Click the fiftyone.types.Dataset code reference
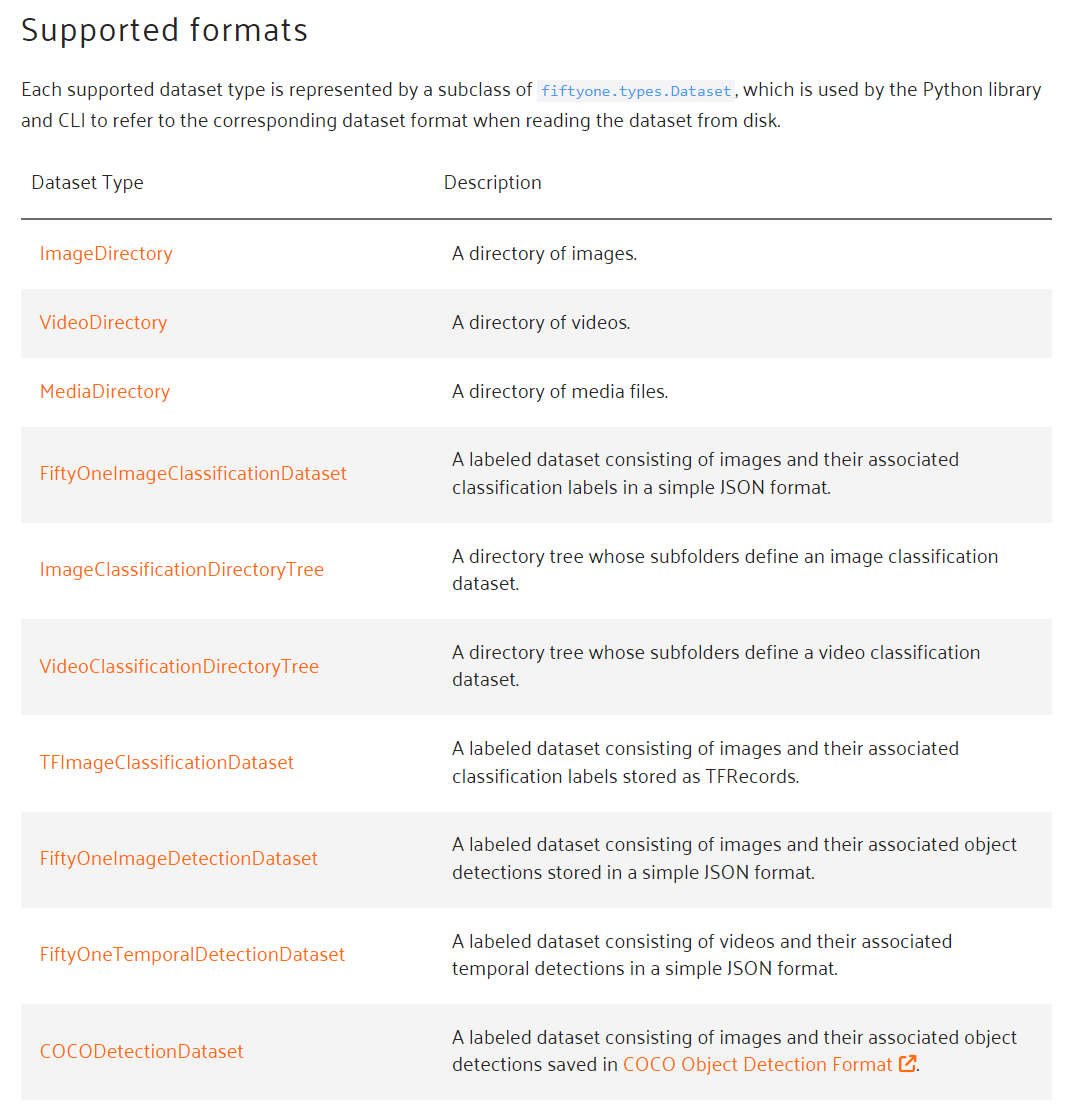Screen dimensions: 1065x1111 (x=636, y=91)
